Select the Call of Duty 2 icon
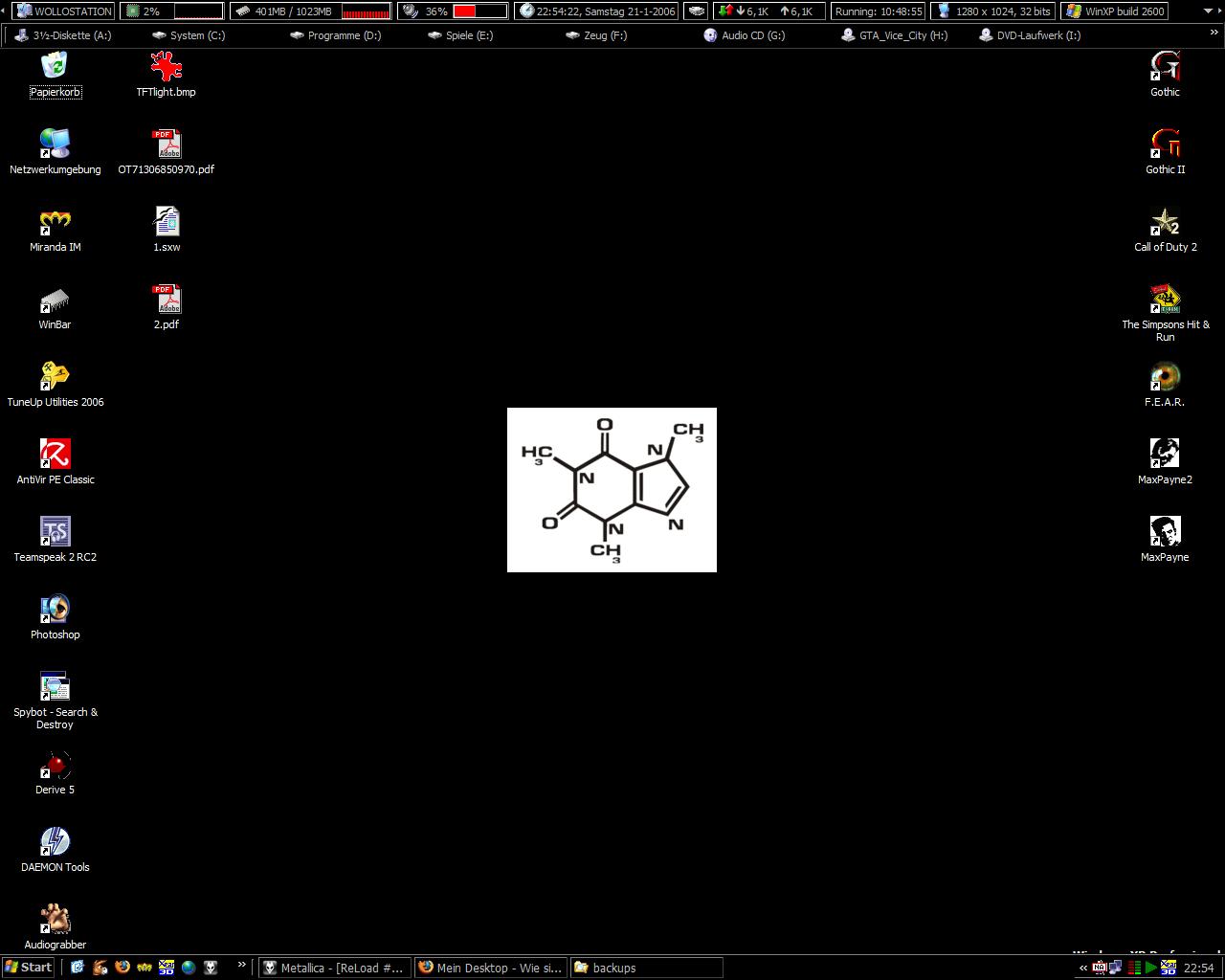Image resolution: width=1225 pixels, height=980 pixels. pos(1165,223)
